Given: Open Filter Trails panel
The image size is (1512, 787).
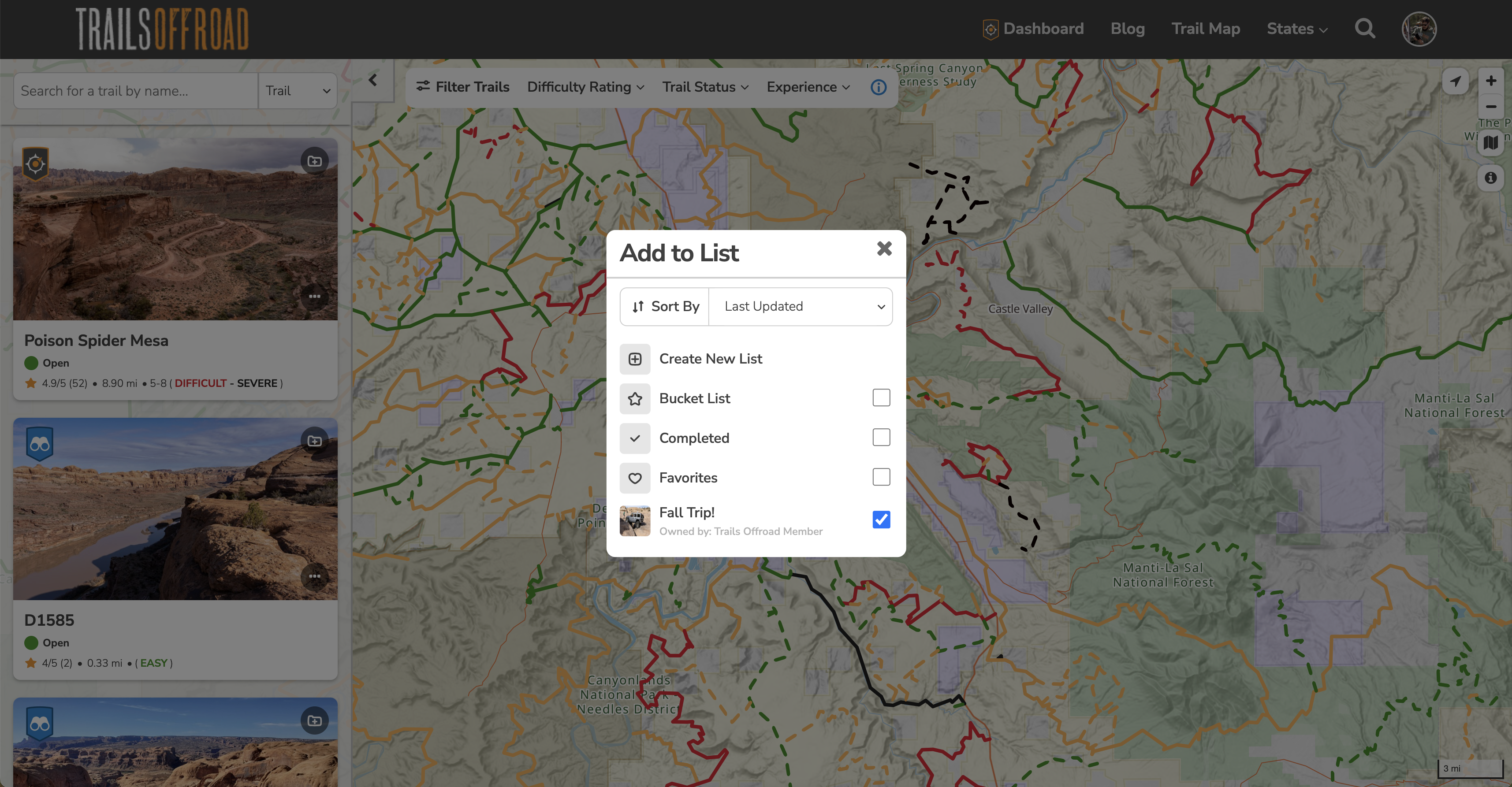Looking at the screenshot, I should 462,87.
